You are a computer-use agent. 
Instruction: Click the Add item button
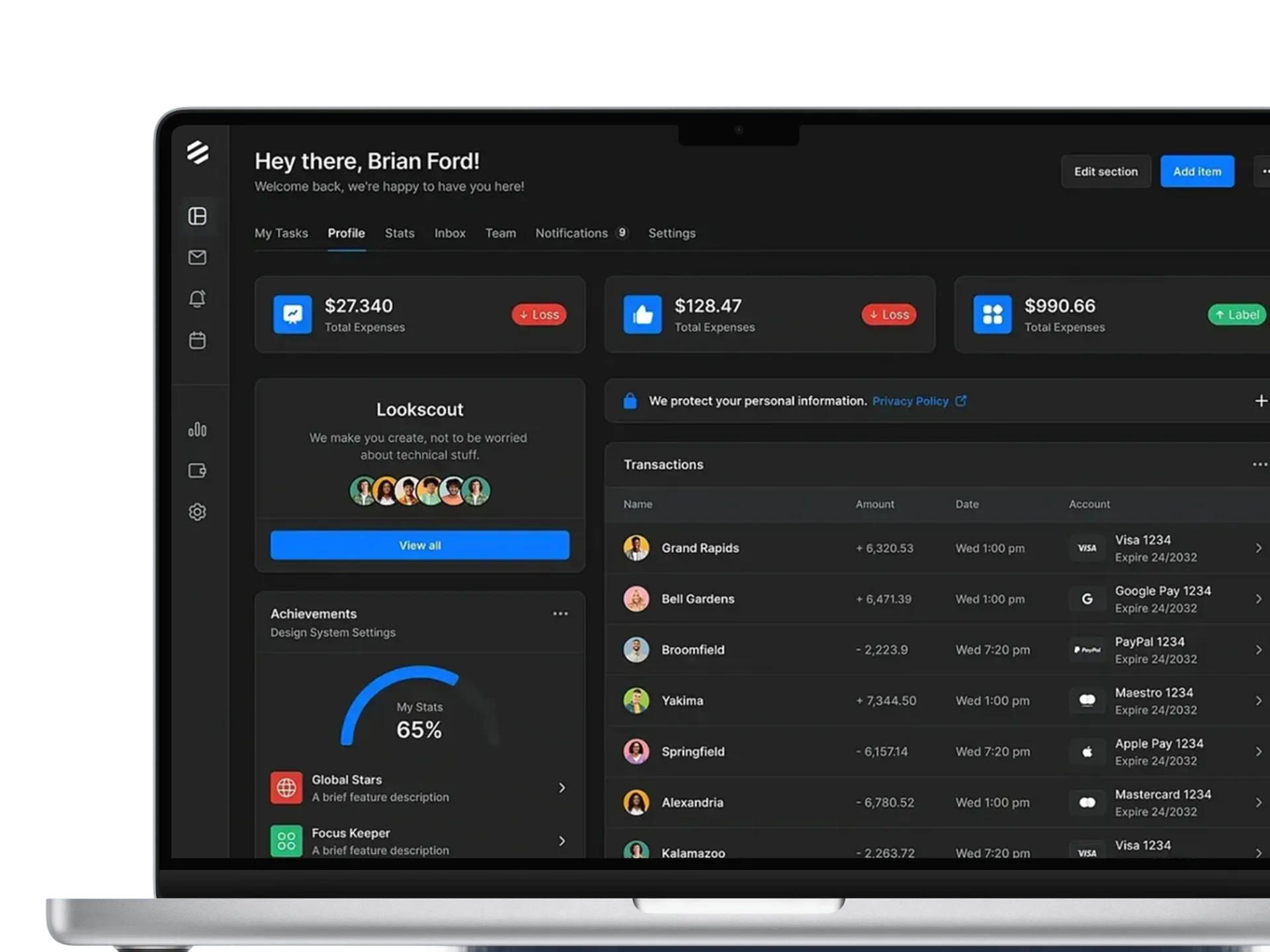(x=1197, y=171)
